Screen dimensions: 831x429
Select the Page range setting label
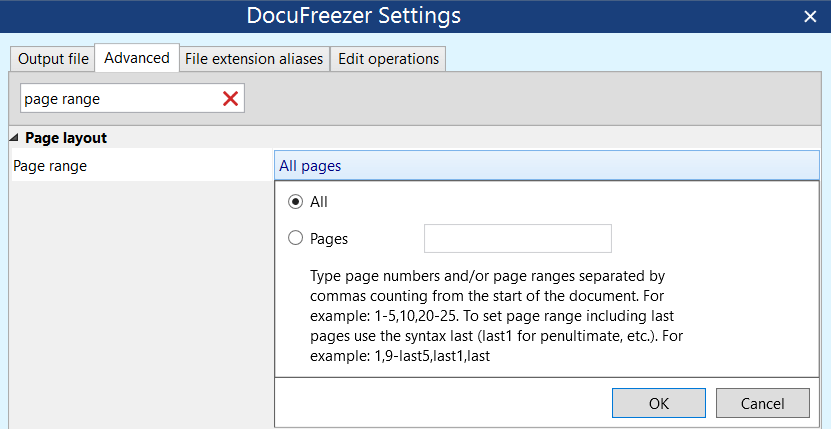[50, 166]
